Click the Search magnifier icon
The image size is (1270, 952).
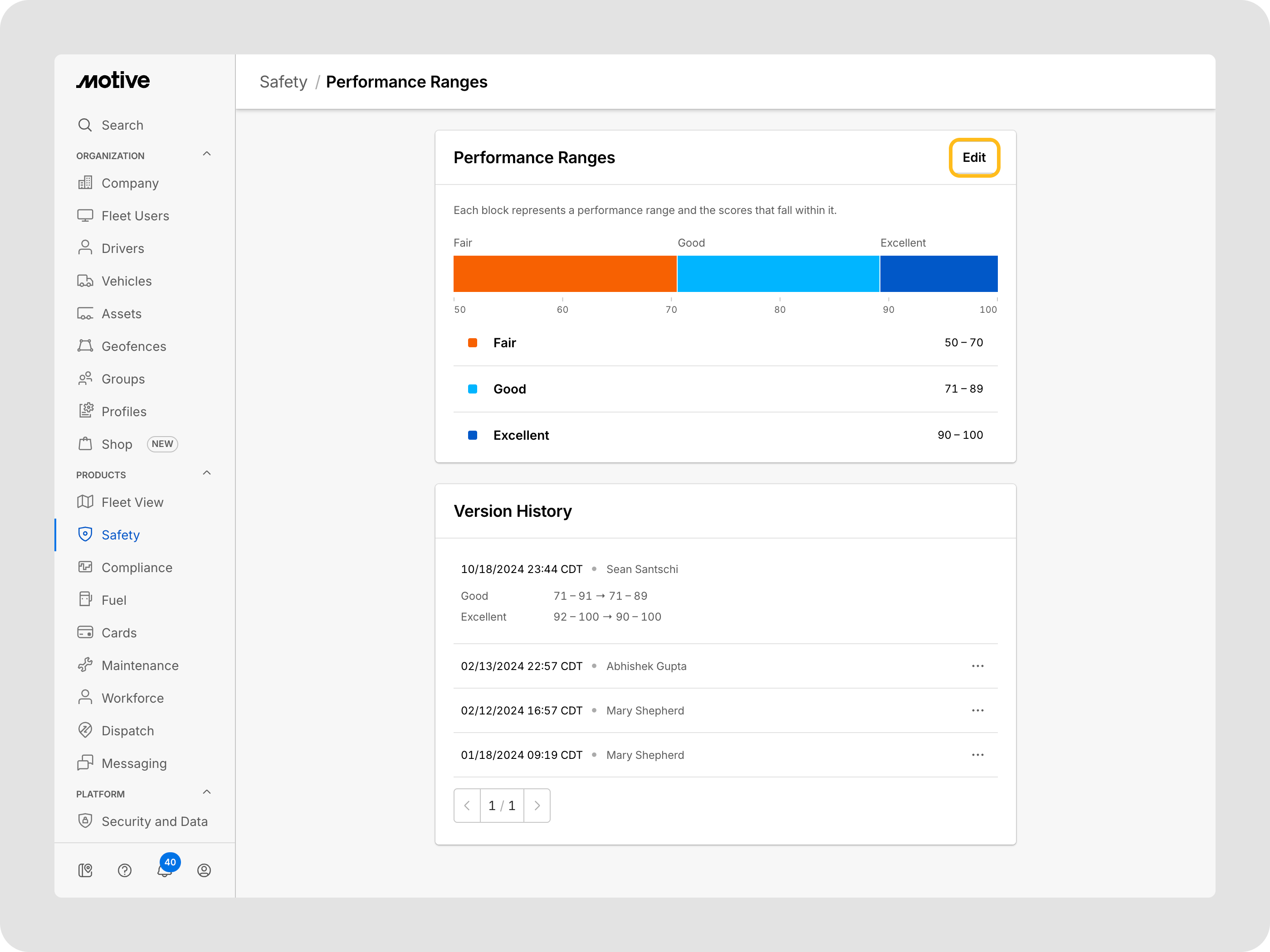[x=85, y=125]
